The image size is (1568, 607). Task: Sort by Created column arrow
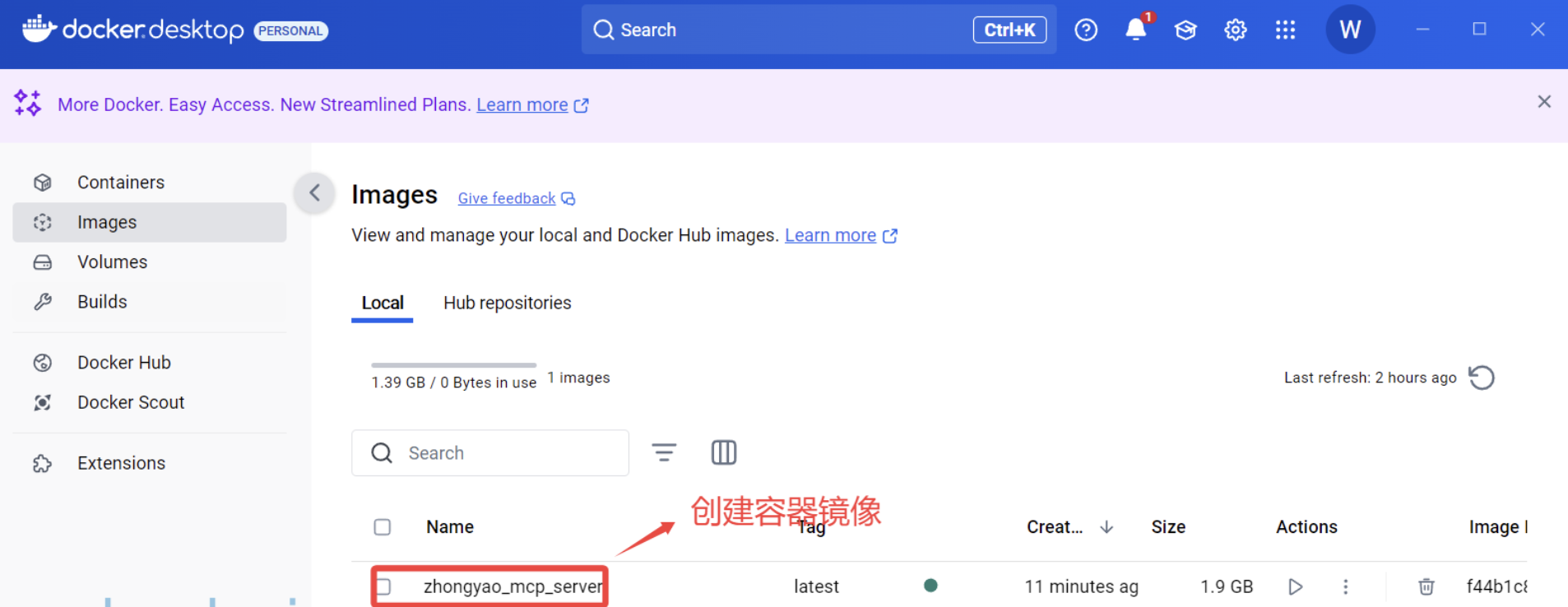click(1106, 527)
